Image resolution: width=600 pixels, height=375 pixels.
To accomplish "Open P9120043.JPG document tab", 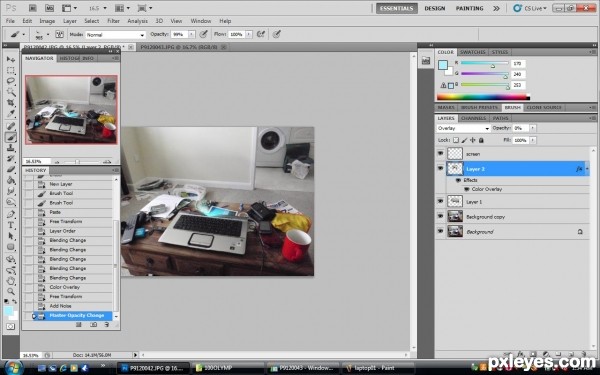I will pyautogui.click(x=179, y=47).
